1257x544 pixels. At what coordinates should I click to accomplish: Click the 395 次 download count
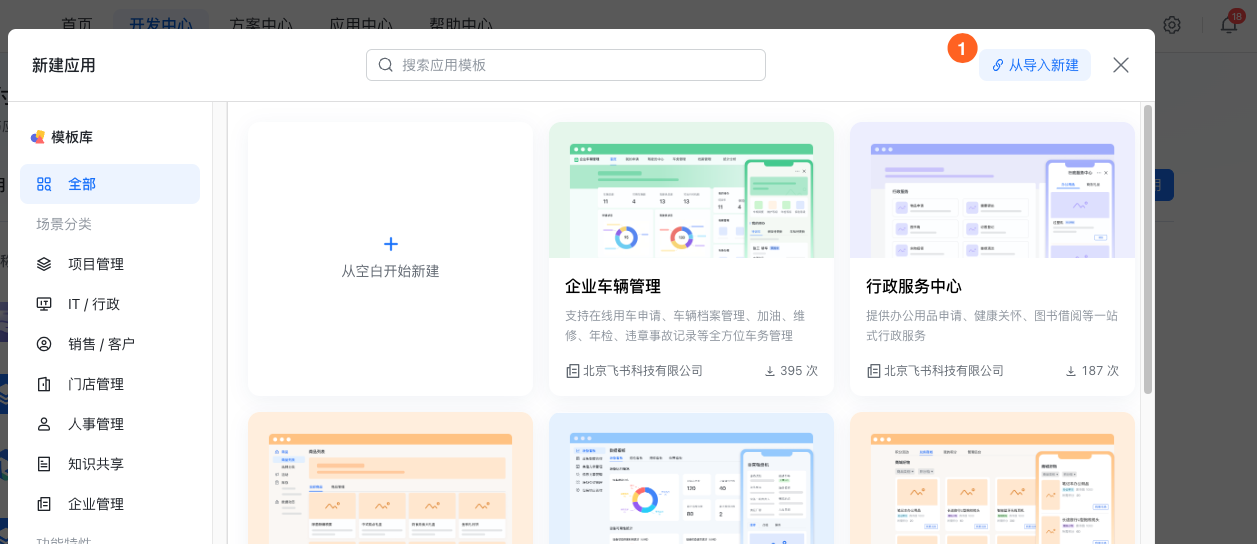(x=799, y=371)
